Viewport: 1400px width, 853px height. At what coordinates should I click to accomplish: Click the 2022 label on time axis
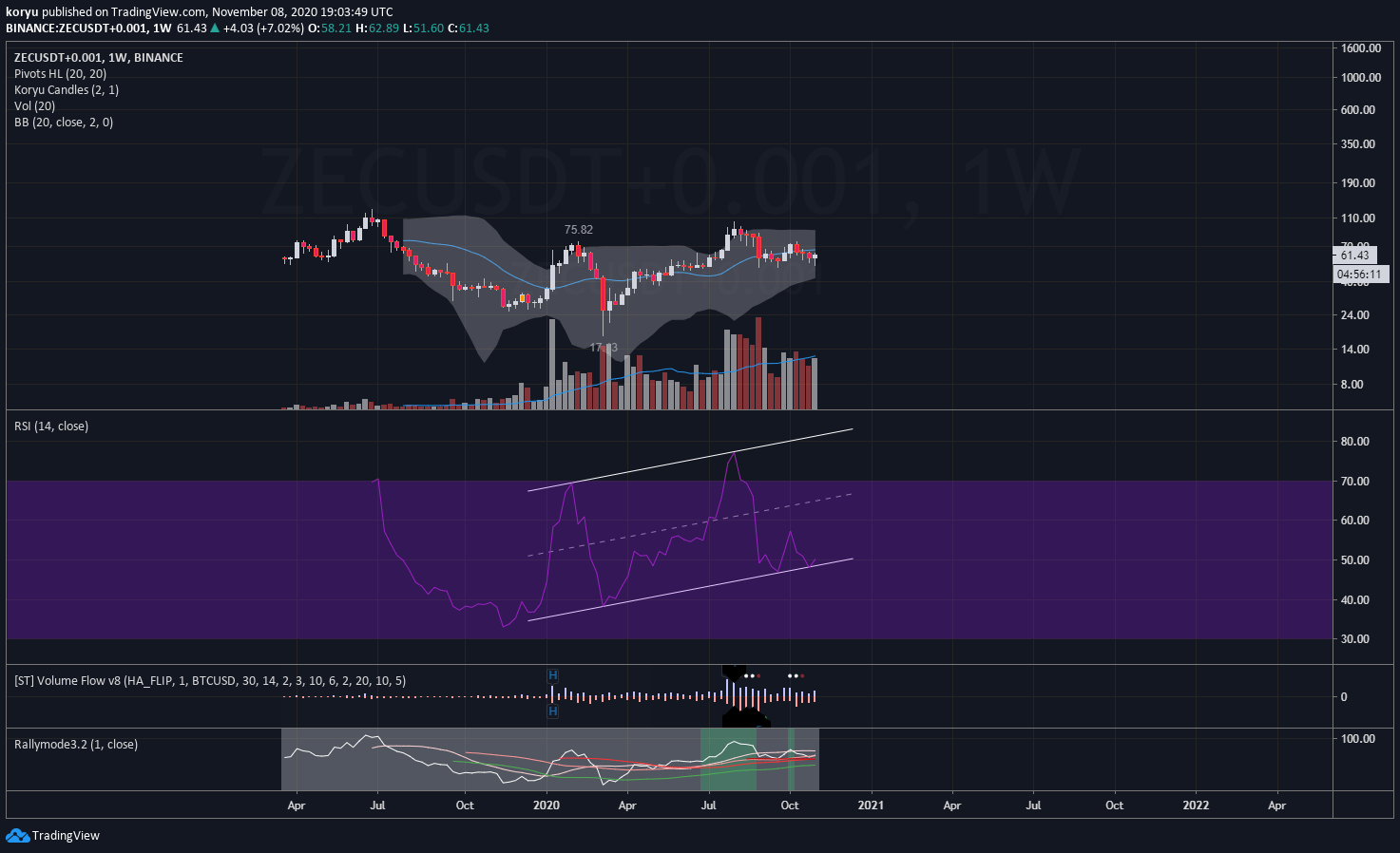pyautogui.click(x=1196, y=806)
